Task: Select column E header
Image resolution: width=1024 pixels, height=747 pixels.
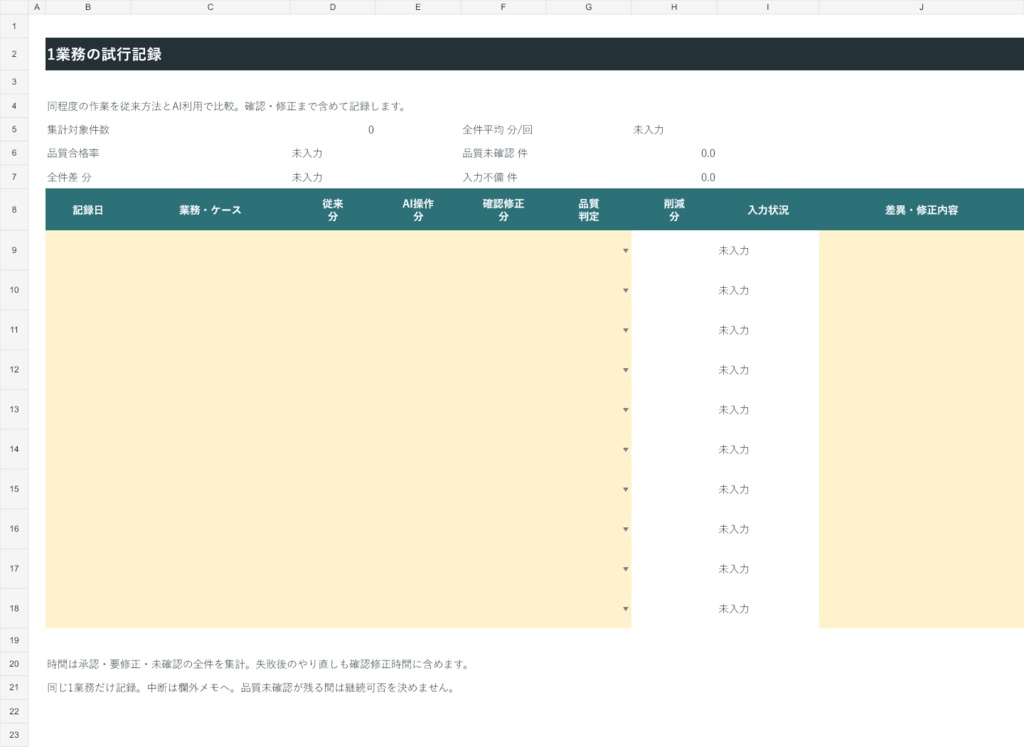Action: point(418,7)
